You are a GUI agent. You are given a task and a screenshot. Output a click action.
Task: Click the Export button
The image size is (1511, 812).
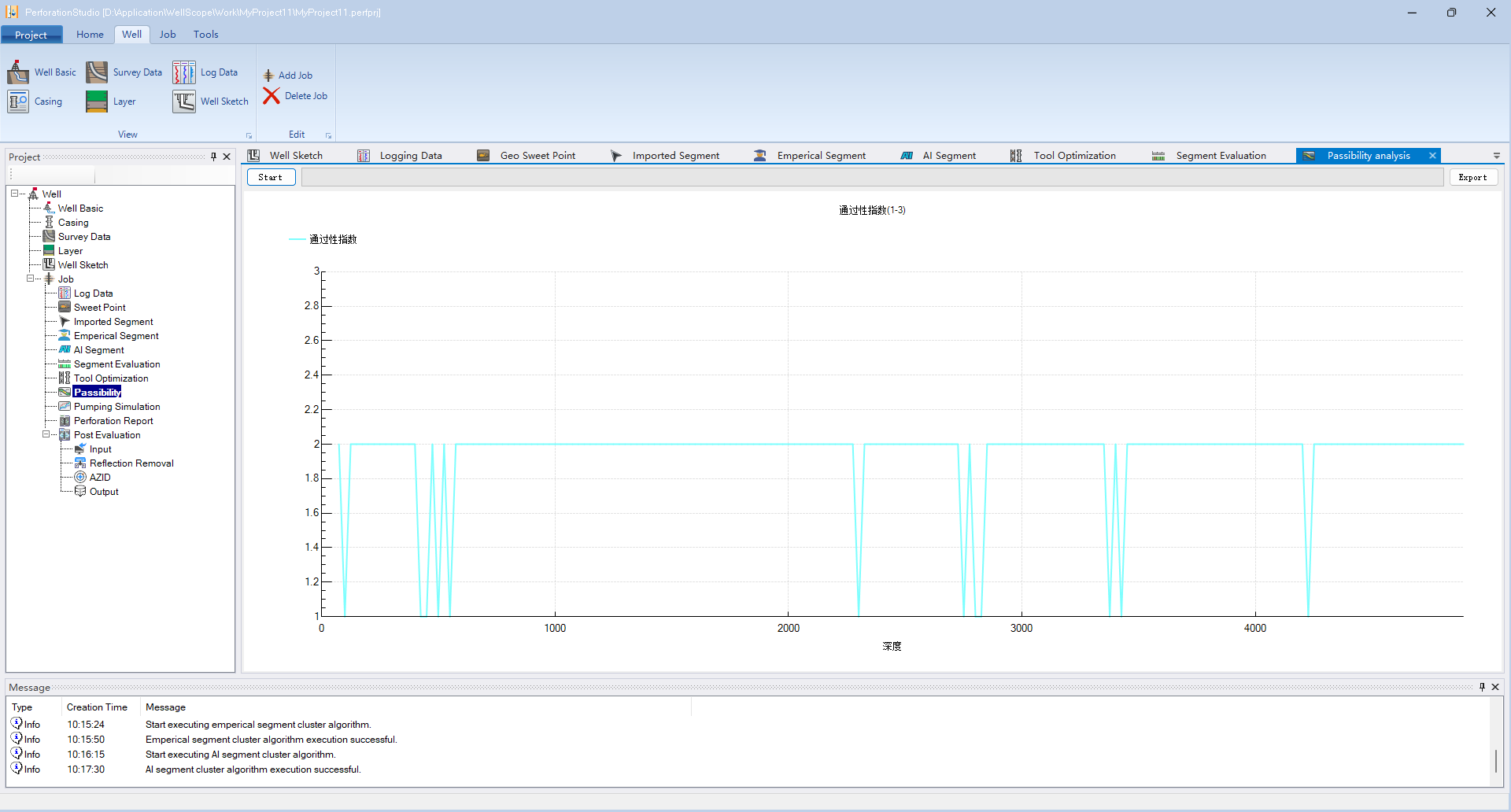[x=1472, y=178]
